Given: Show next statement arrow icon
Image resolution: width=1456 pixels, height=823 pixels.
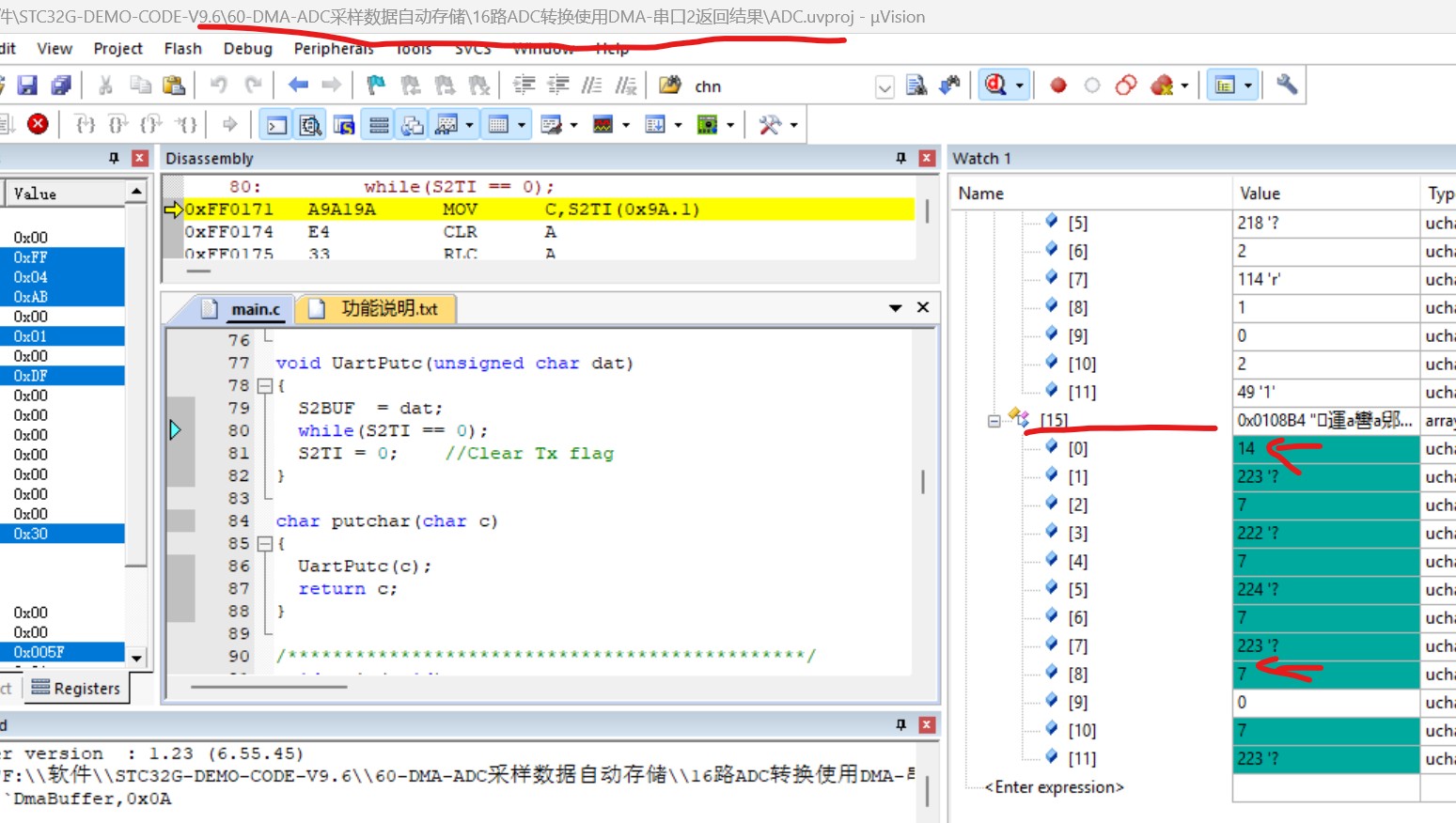Looking at the screenshot, I should coord(230,124).
